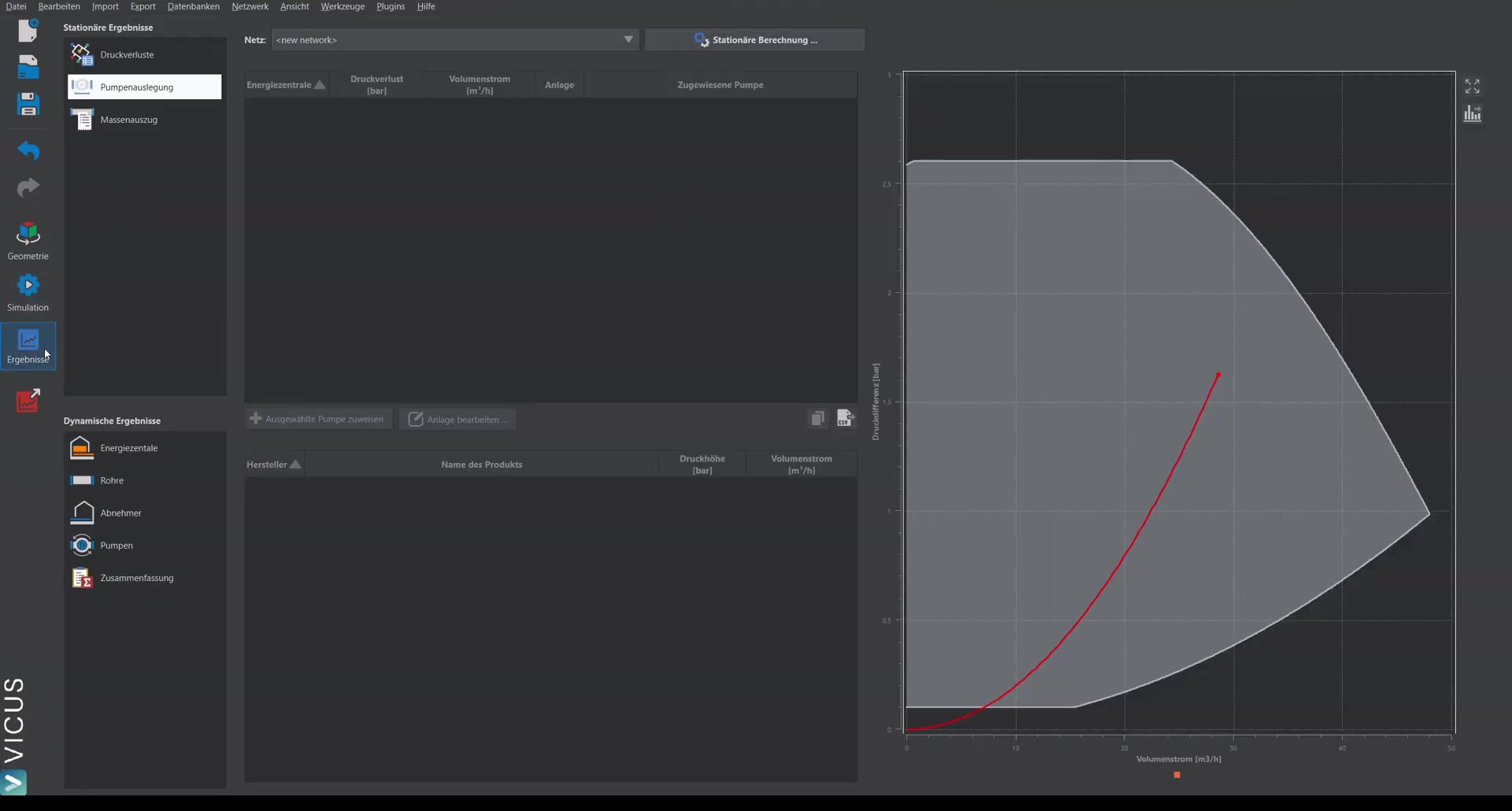Click the Anlage column header
The height and width of the screenshot is (811, 1512).
(x=559, y=85)
